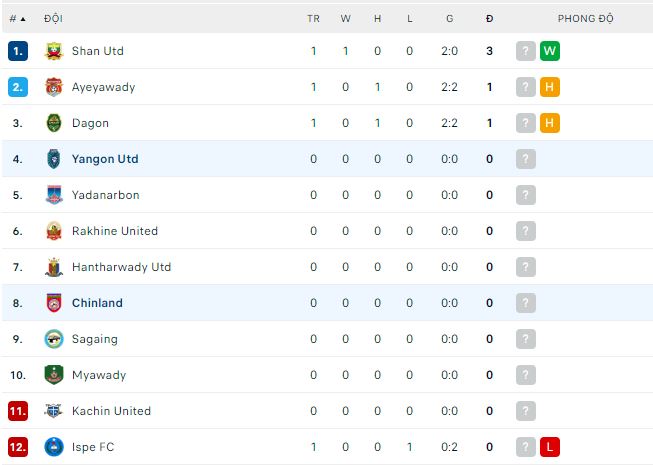Click the Shan Utd team crest

pyautogui.click(x=54, y=51)
